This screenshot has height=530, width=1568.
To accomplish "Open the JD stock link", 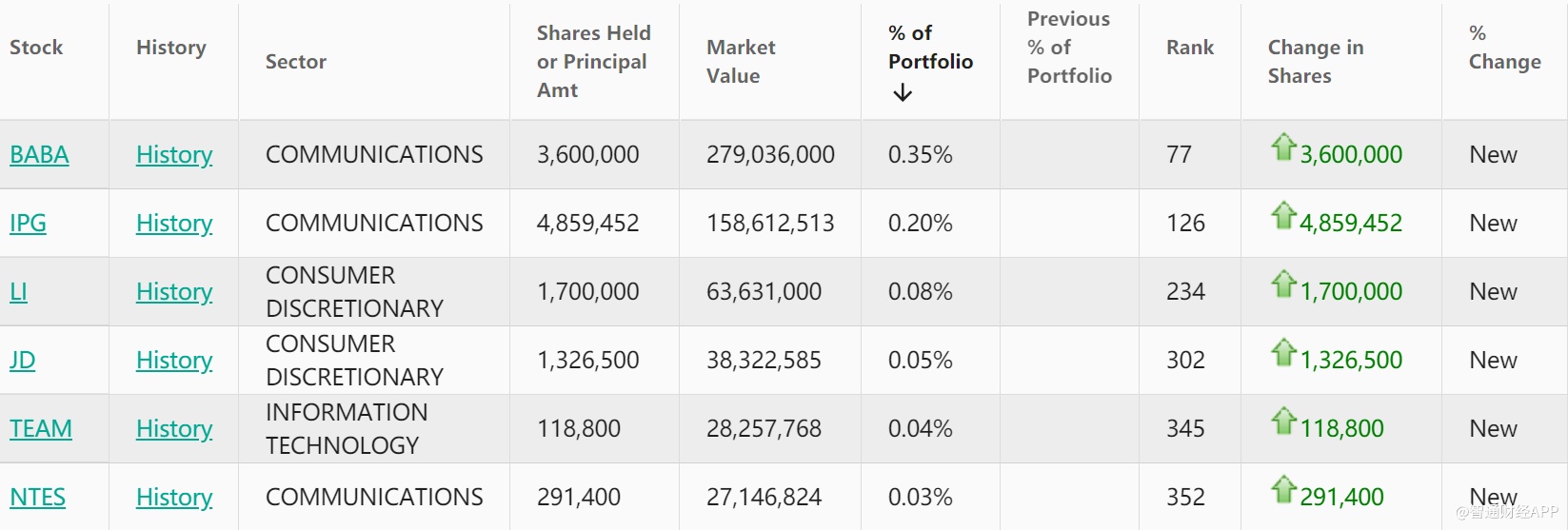I will [x=22, y=361].
